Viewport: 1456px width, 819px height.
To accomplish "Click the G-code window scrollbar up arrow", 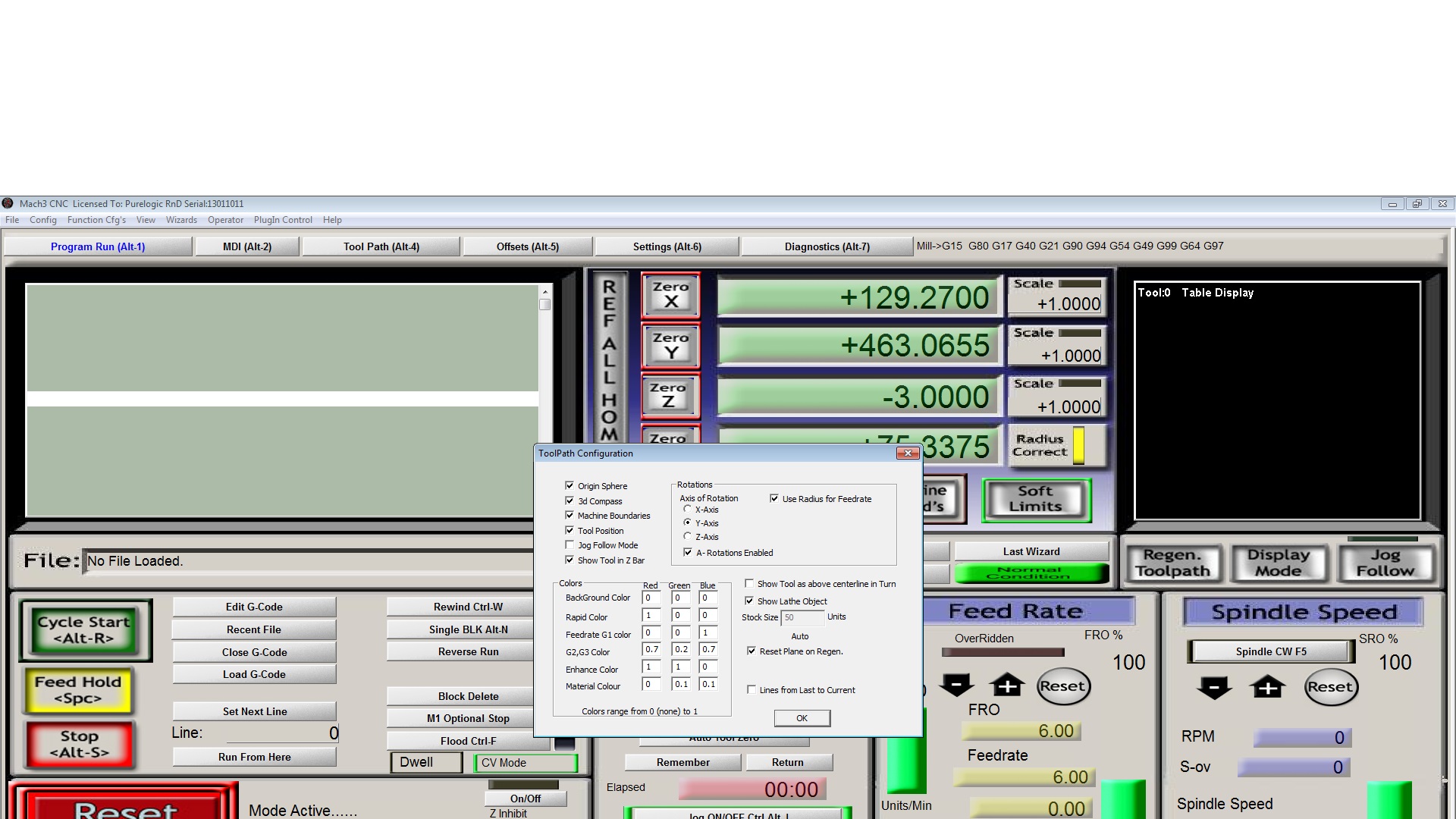I will click(x=544, y=292).
